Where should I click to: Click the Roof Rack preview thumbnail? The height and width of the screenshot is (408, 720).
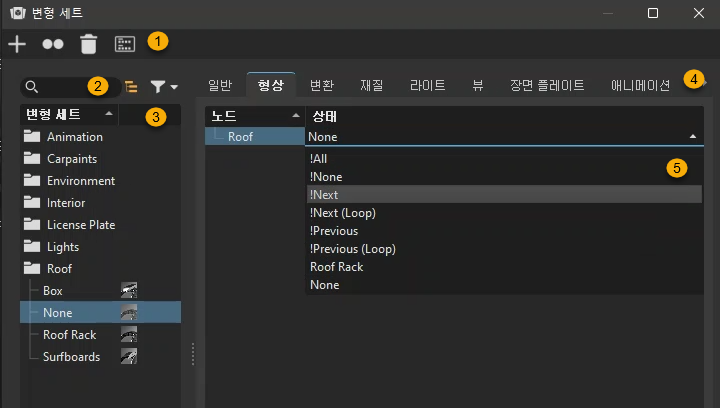pyautogui.click(x=129, y=335)
